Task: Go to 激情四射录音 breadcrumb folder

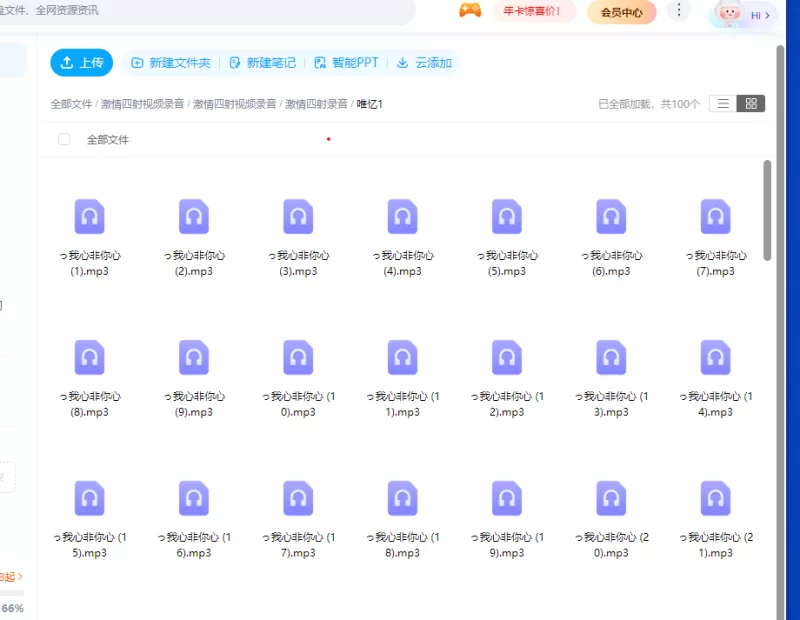Action: tap(316, 104)
